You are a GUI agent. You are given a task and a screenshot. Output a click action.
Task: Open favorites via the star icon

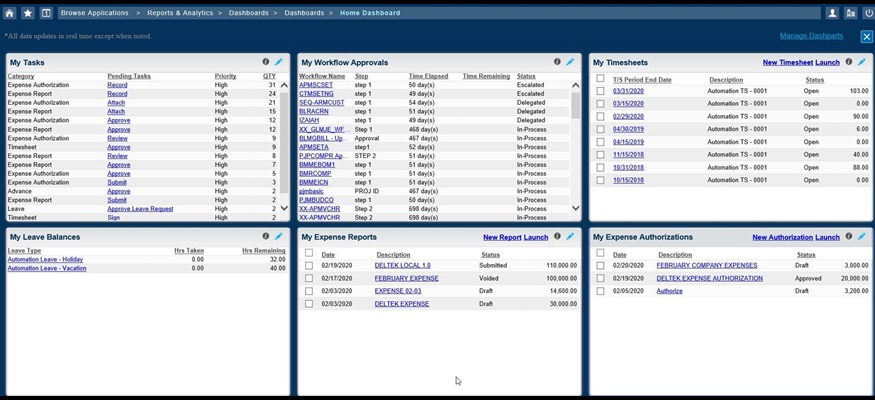pyautogui.click(x=28, y=13)
